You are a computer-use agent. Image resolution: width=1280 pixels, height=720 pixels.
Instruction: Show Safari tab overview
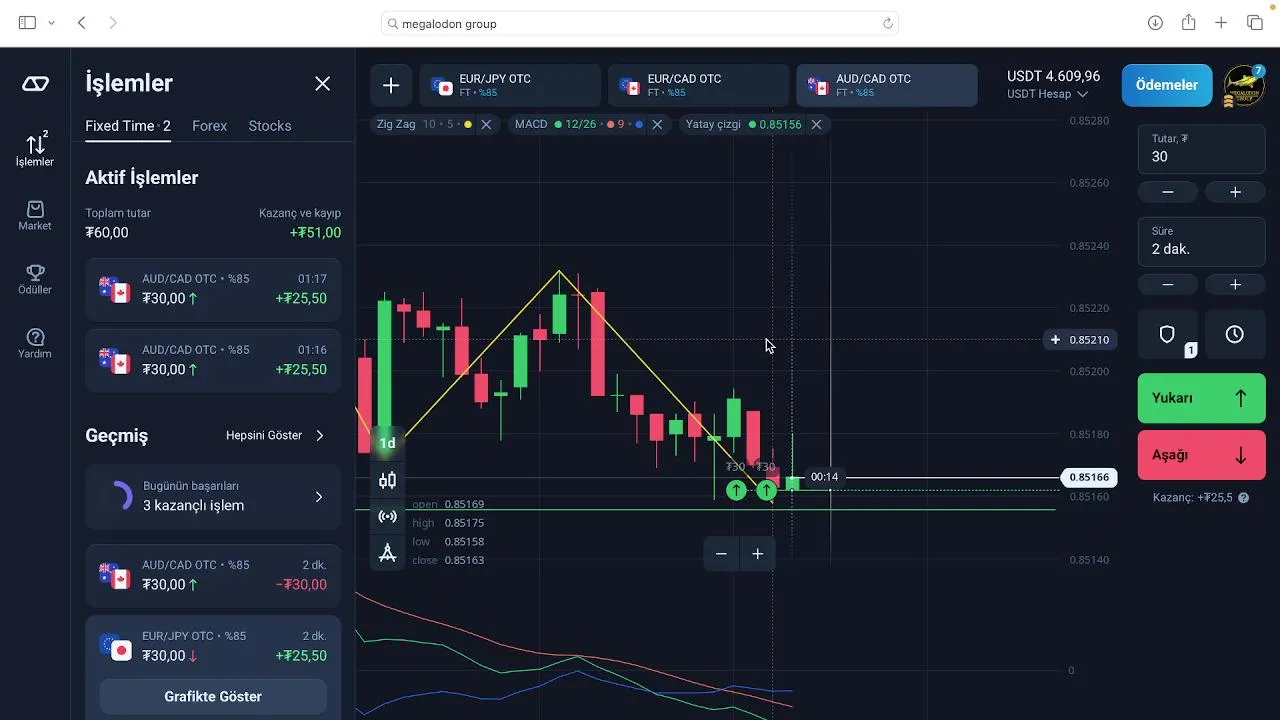(1254, 23)
